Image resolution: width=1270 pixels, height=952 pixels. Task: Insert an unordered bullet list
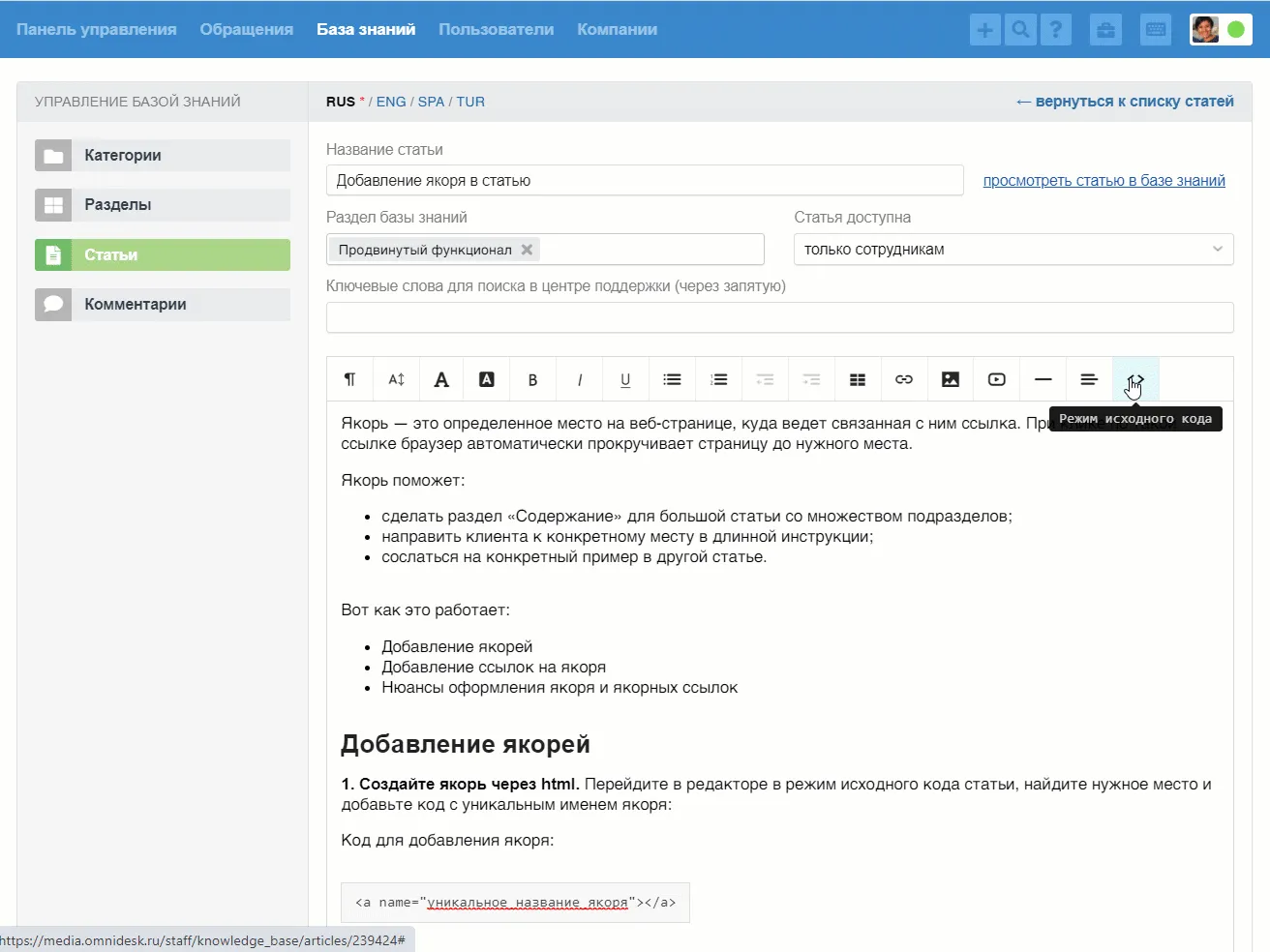672,379
